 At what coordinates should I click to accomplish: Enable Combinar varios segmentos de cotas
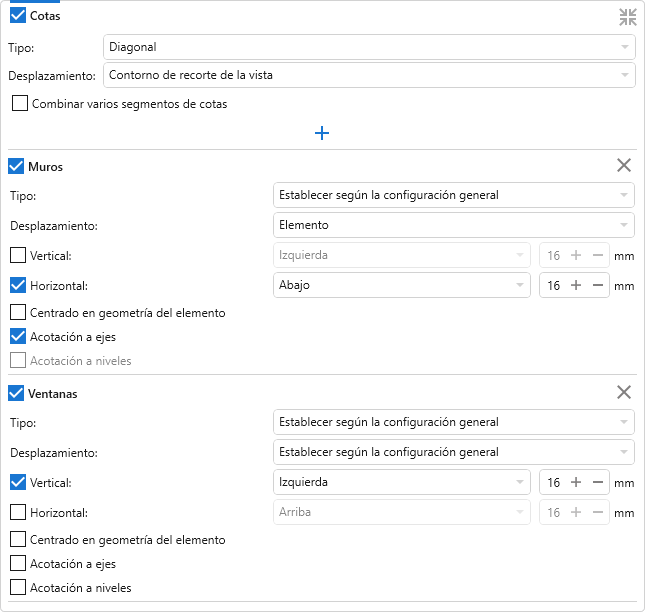[x=20, y=103]
